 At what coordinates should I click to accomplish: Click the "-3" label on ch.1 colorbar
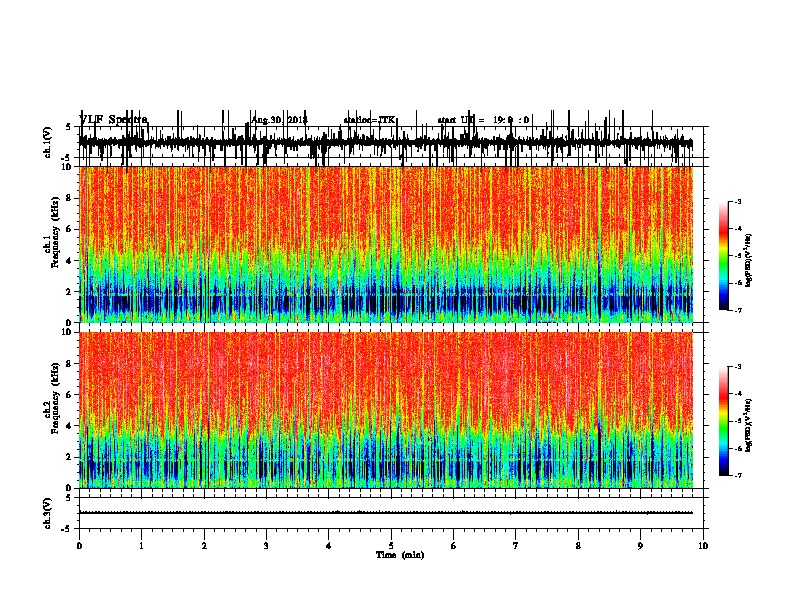[738, 201]
